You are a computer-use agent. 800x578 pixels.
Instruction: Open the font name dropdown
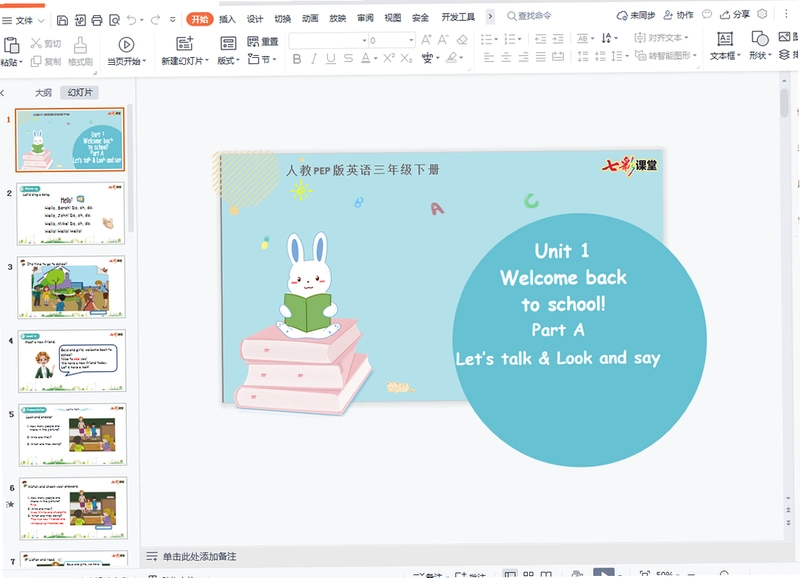364,40
